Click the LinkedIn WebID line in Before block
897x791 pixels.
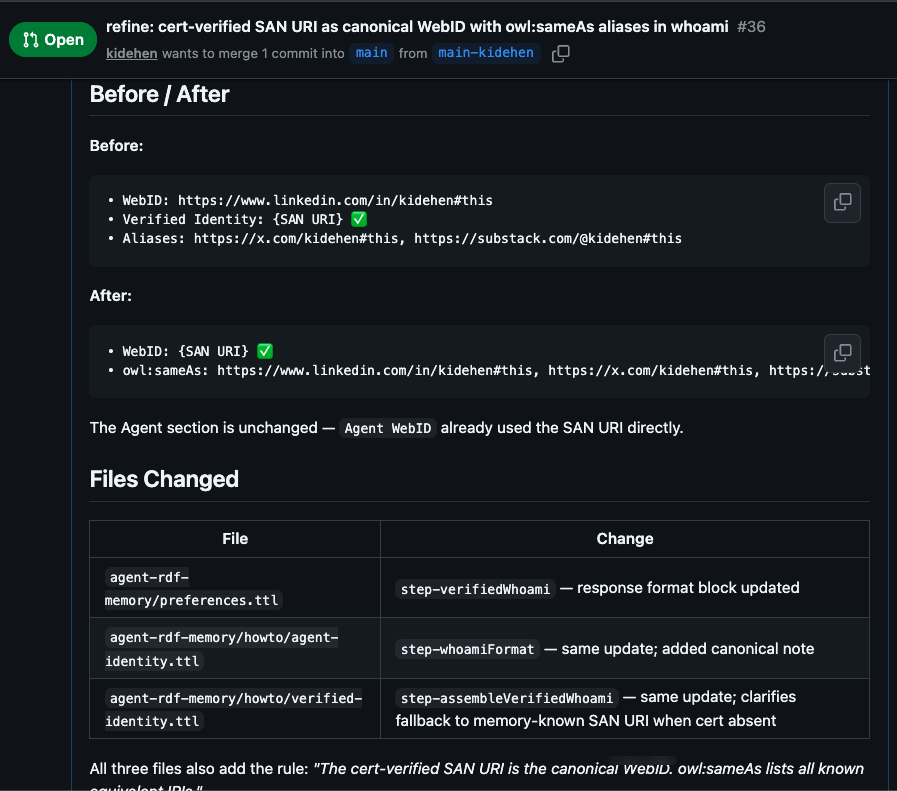[307, 200]
